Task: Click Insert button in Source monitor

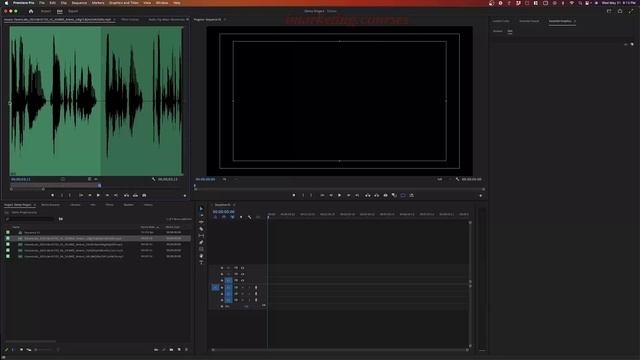Action: [127, 196]
